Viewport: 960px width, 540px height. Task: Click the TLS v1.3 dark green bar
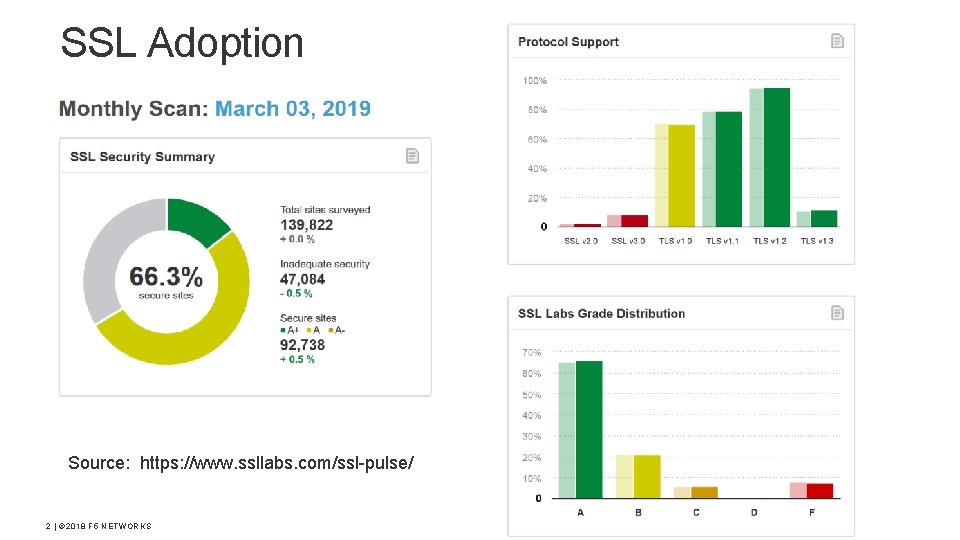[x=824, y=219]
